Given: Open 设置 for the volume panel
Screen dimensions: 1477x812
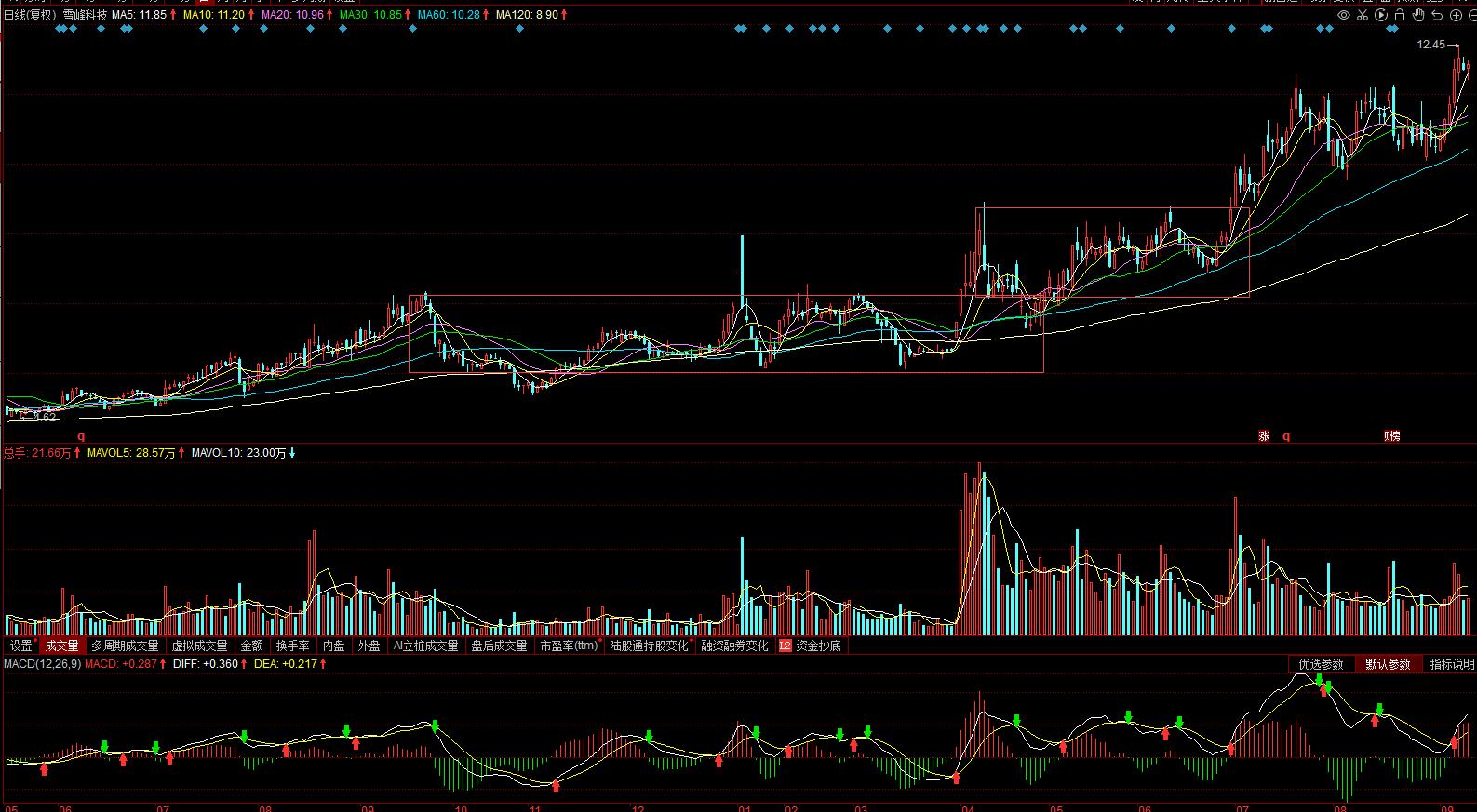Looking at the screenshot, I should click(20, 646).
